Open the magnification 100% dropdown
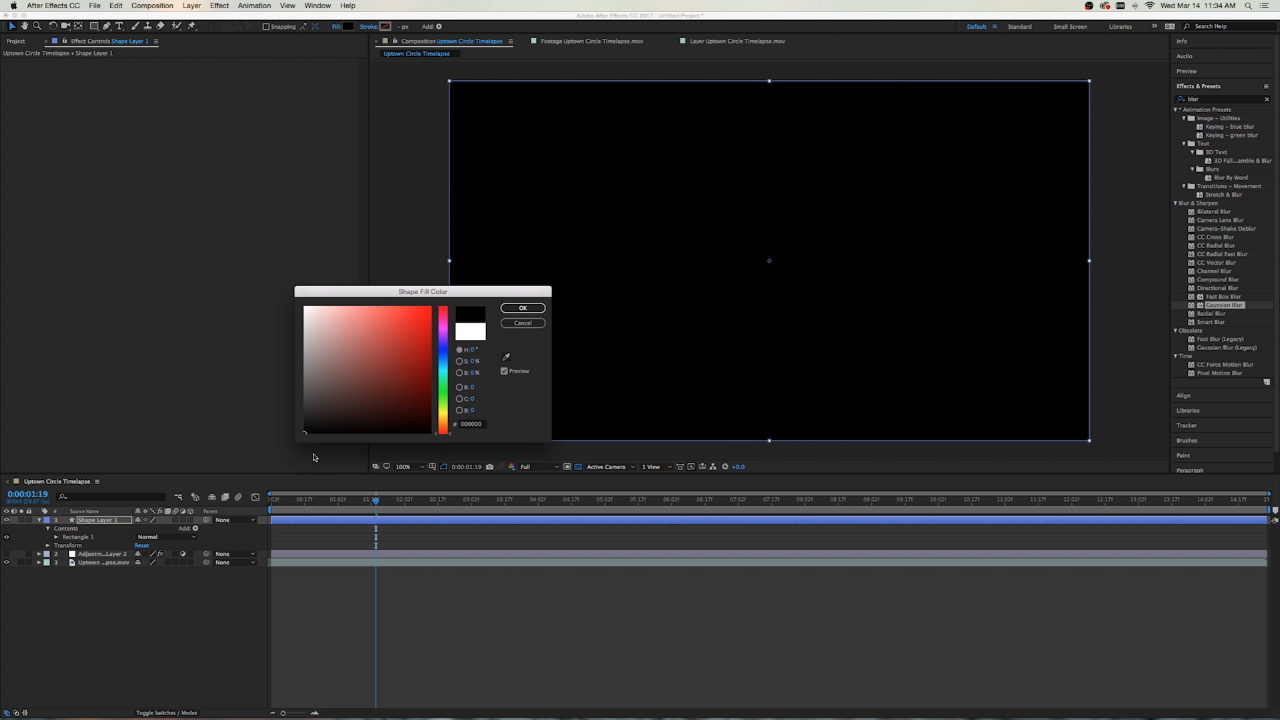Screen dimensions: 1280x720 pyautogui.click(x=409, y=467)
